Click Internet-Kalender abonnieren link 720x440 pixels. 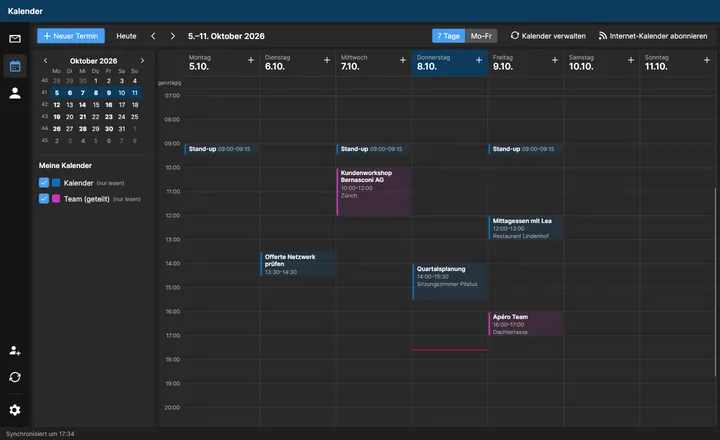tap(652, 36)
